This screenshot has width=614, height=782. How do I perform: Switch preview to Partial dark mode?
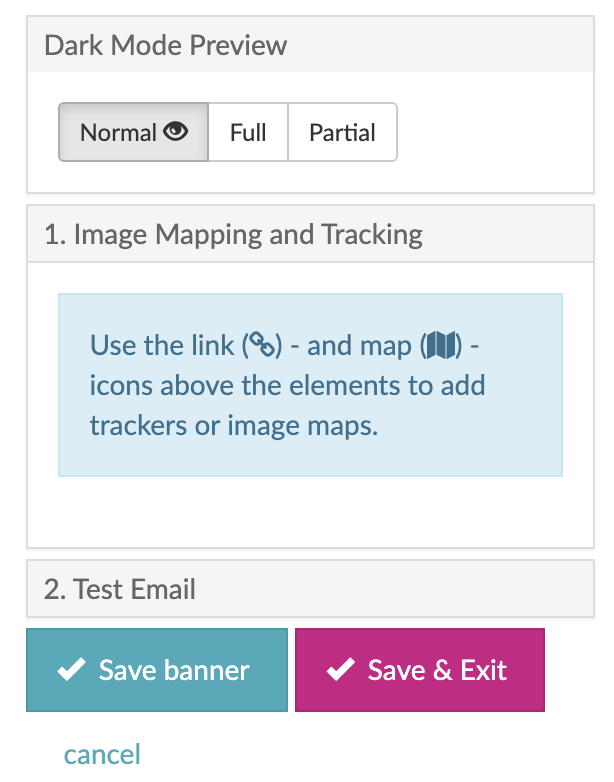[x=342, y=132]
